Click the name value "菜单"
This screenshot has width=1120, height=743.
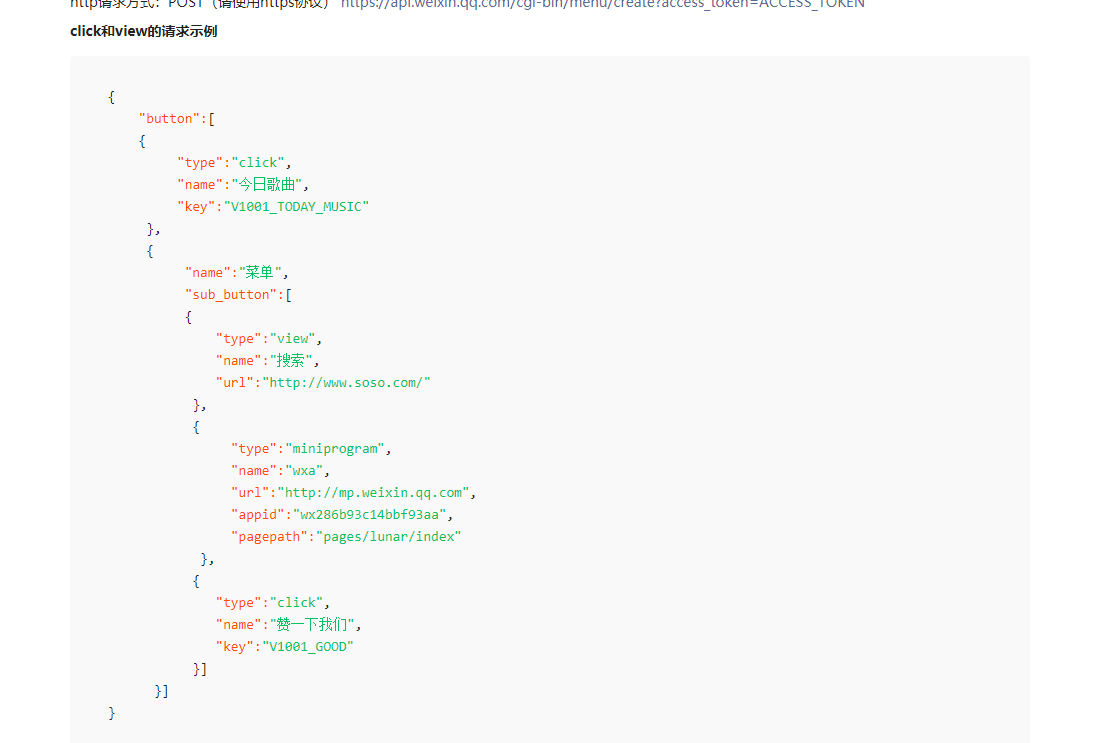[x=260, y=272]
